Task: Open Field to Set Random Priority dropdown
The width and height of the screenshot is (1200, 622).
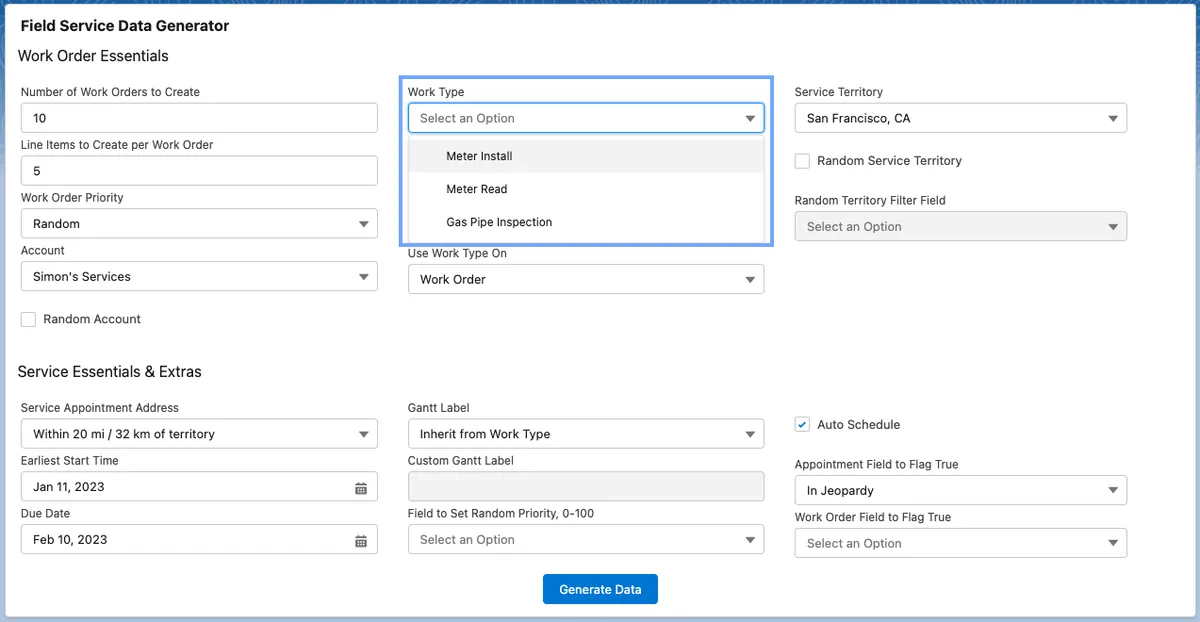Action: (586, 540)
